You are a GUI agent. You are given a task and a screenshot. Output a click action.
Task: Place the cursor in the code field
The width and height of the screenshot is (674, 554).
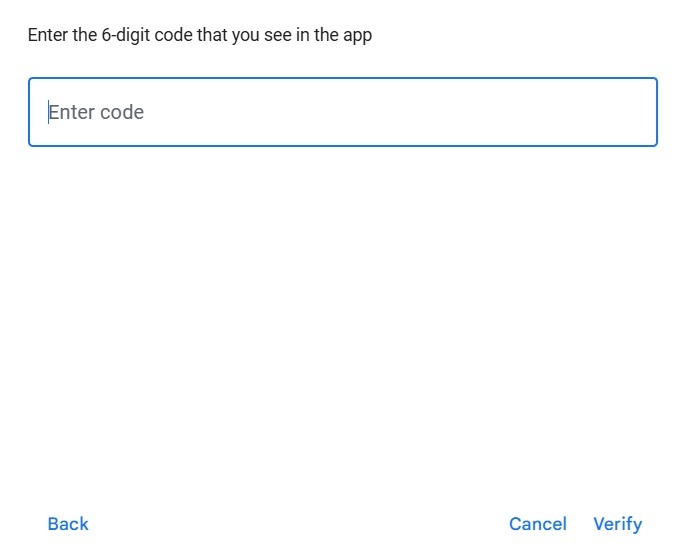coord(342,112)
